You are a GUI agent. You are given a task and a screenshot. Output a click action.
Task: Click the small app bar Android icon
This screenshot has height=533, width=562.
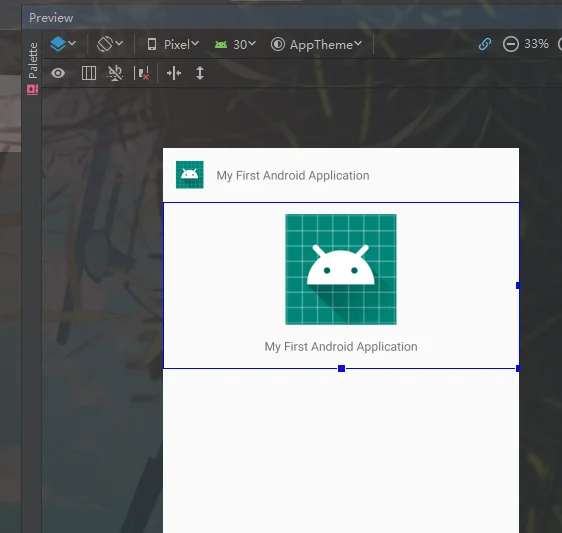(190, 175)
